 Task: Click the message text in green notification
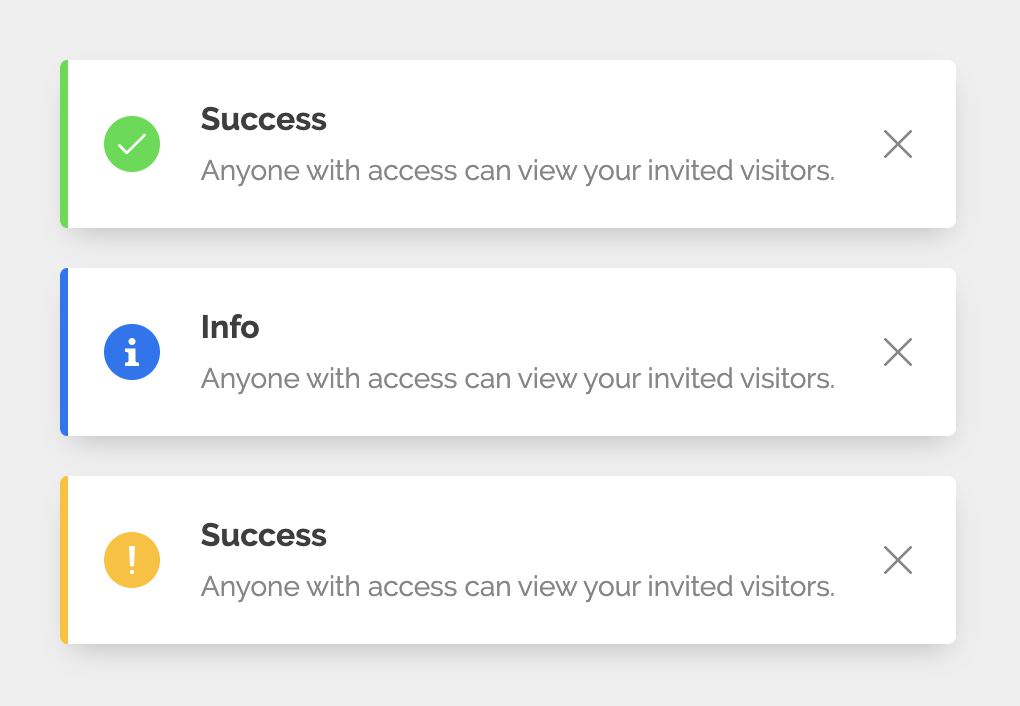tap(518, 171)
